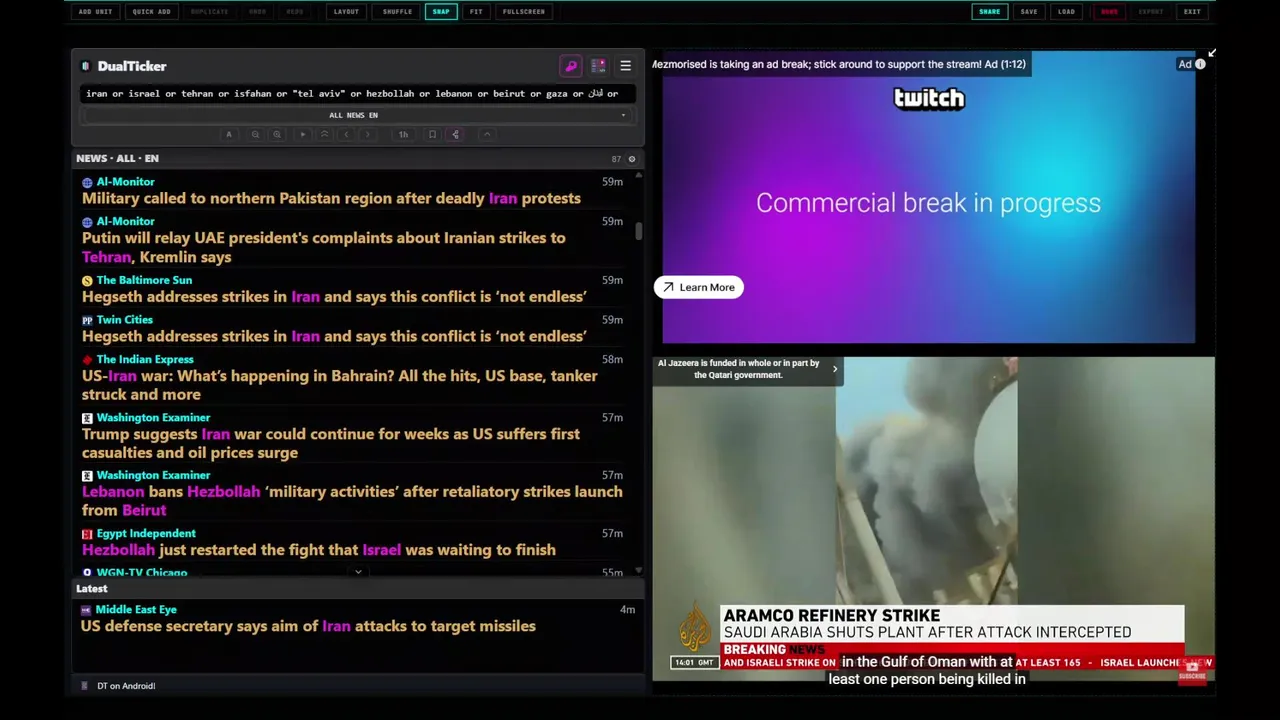Click the NEWS · ALL · EN panel title
This screenshot has height=720, width=1280.
[x=117, y=158]
